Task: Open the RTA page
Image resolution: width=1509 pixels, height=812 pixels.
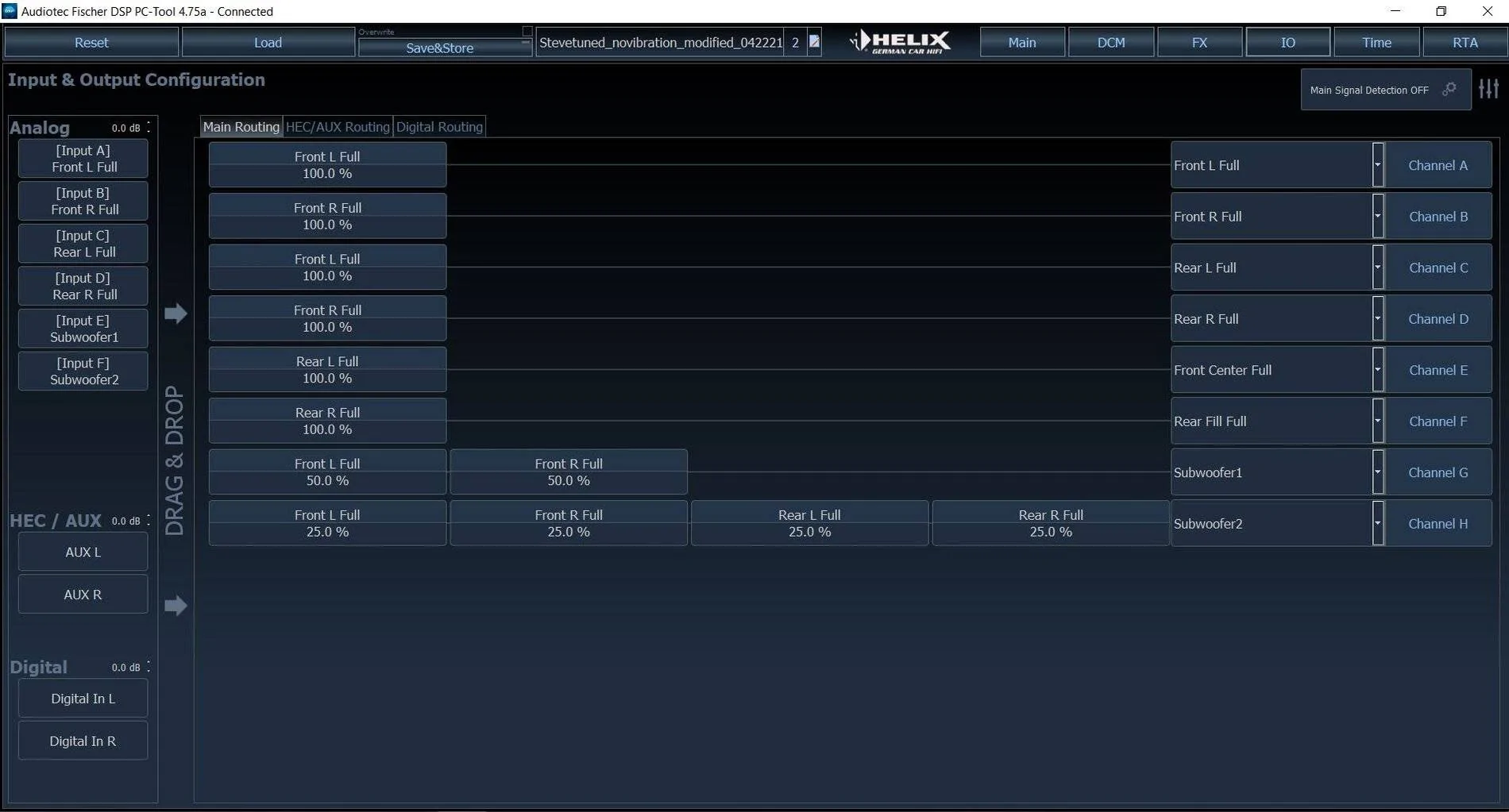Action: pyautogui.click(x=1465, y=42)
